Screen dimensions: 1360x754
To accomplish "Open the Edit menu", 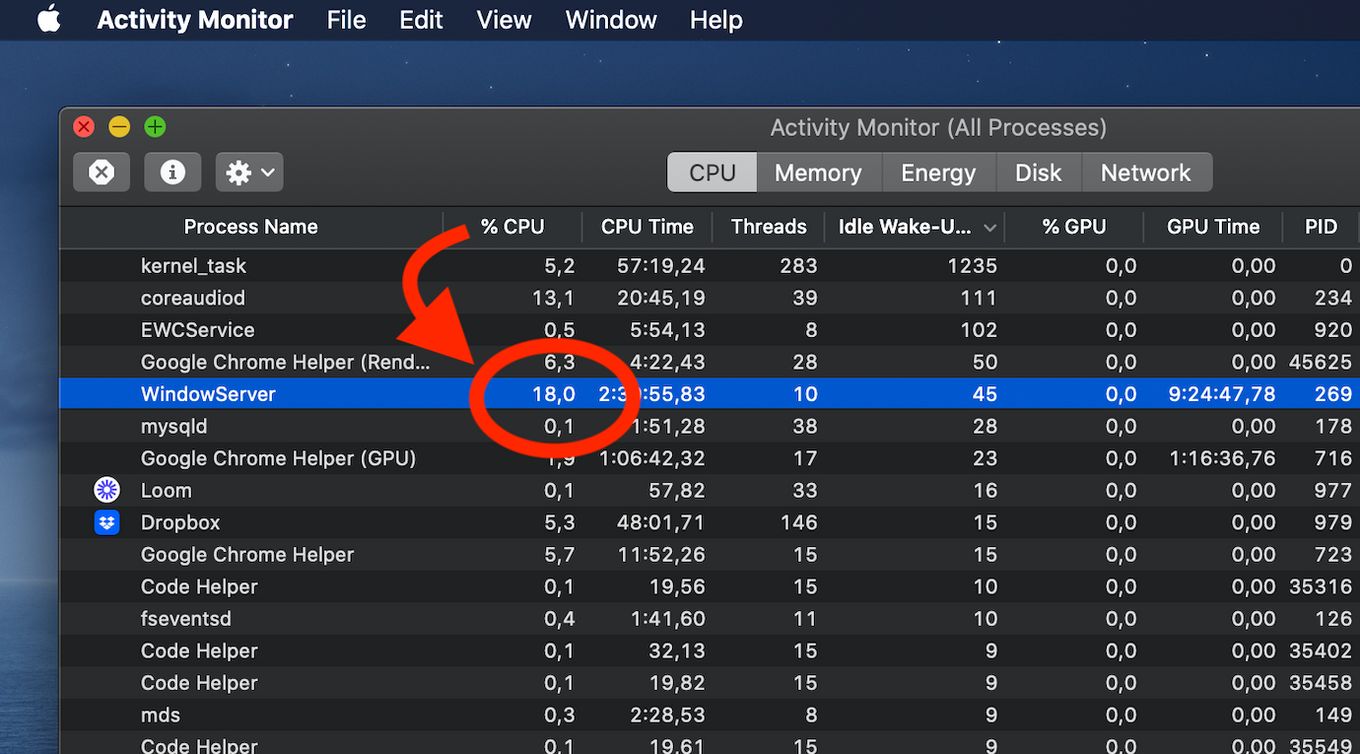I will tap(421, 20).
